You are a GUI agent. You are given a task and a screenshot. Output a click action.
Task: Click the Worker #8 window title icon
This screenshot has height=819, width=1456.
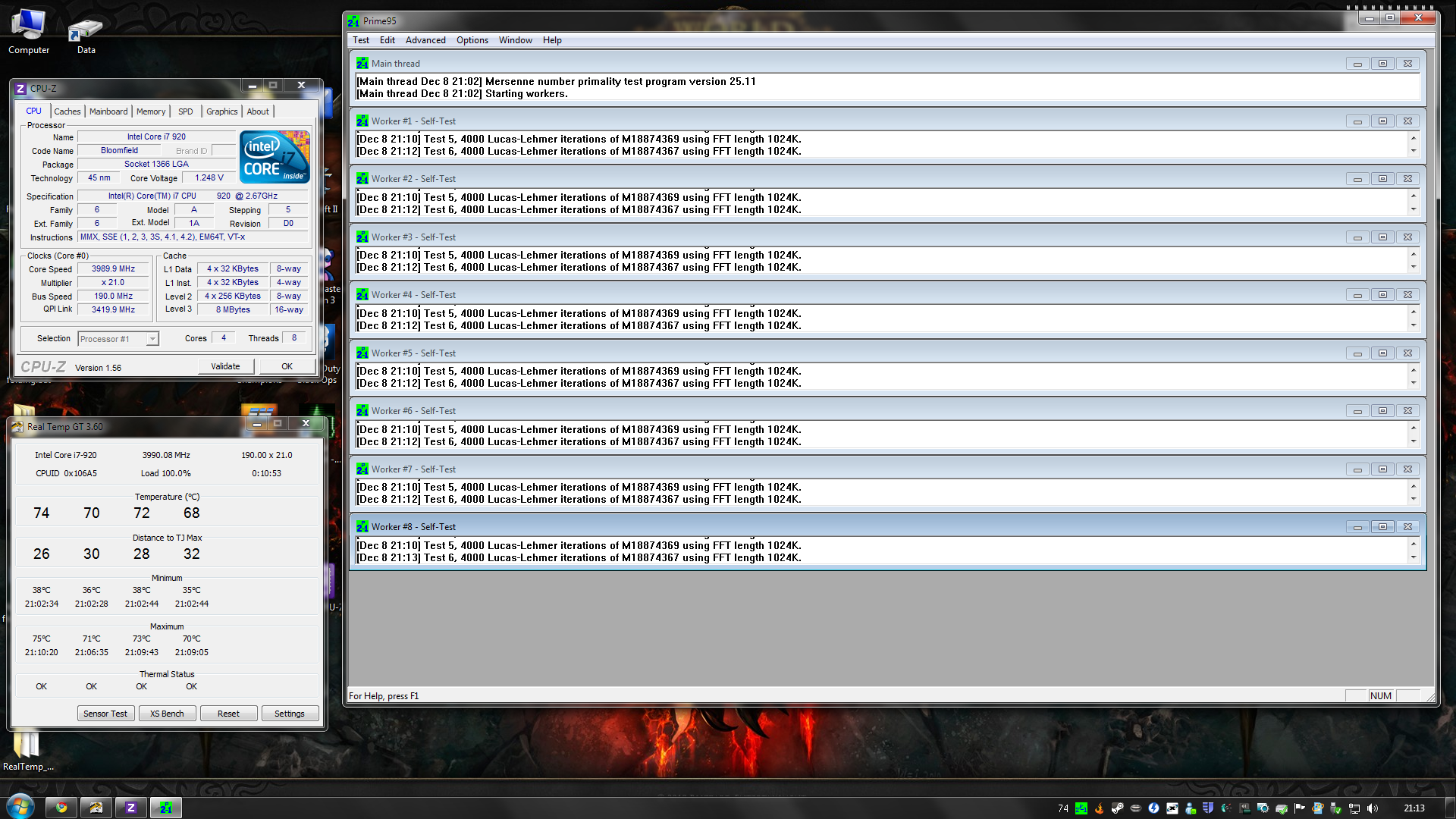(x=362, y=527)
